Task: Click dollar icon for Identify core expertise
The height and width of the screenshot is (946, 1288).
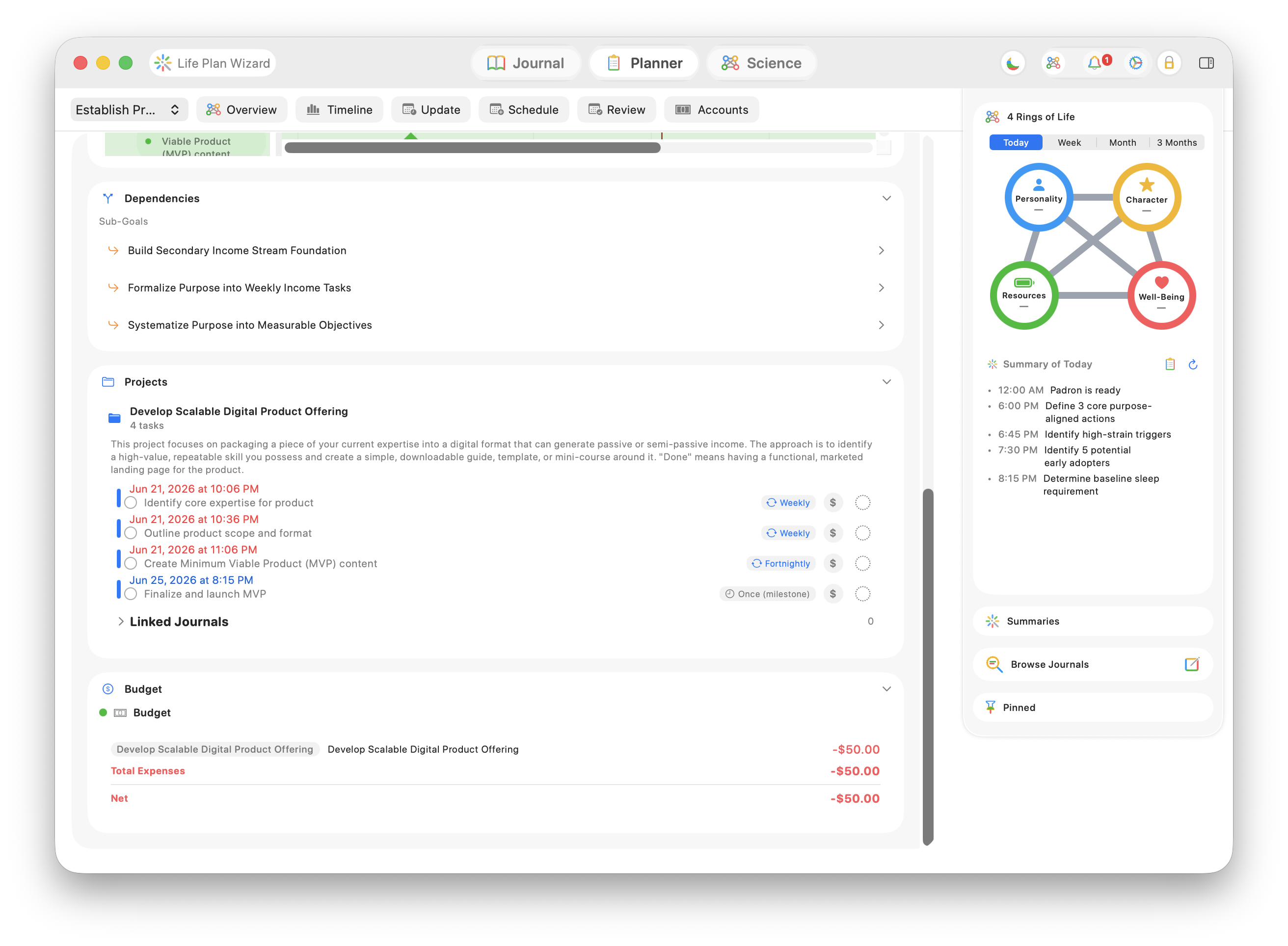Action: (x=832, y=503)
